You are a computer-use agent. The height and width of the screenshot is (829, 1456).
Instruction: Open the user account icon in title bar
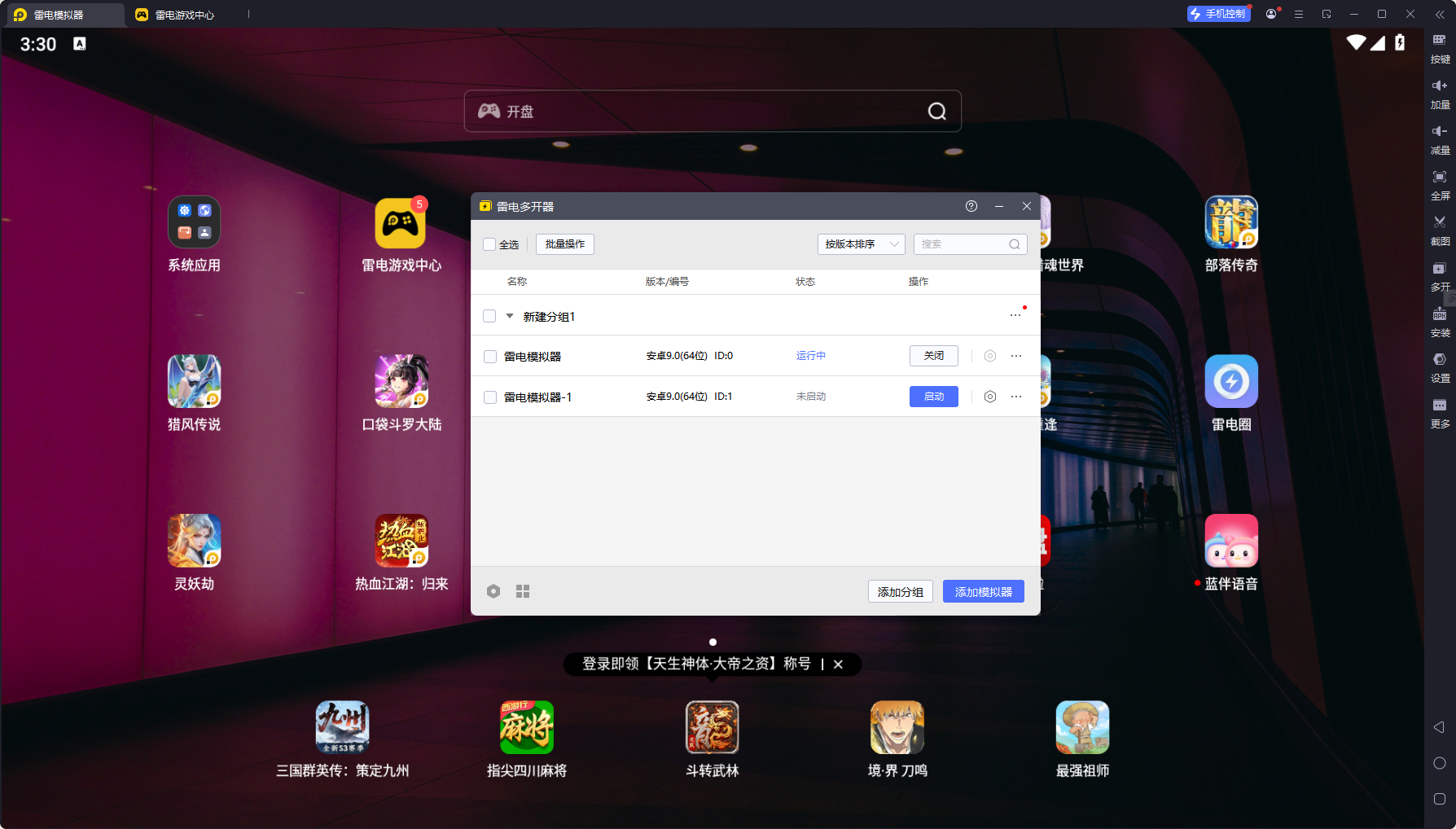[1271, 14]
